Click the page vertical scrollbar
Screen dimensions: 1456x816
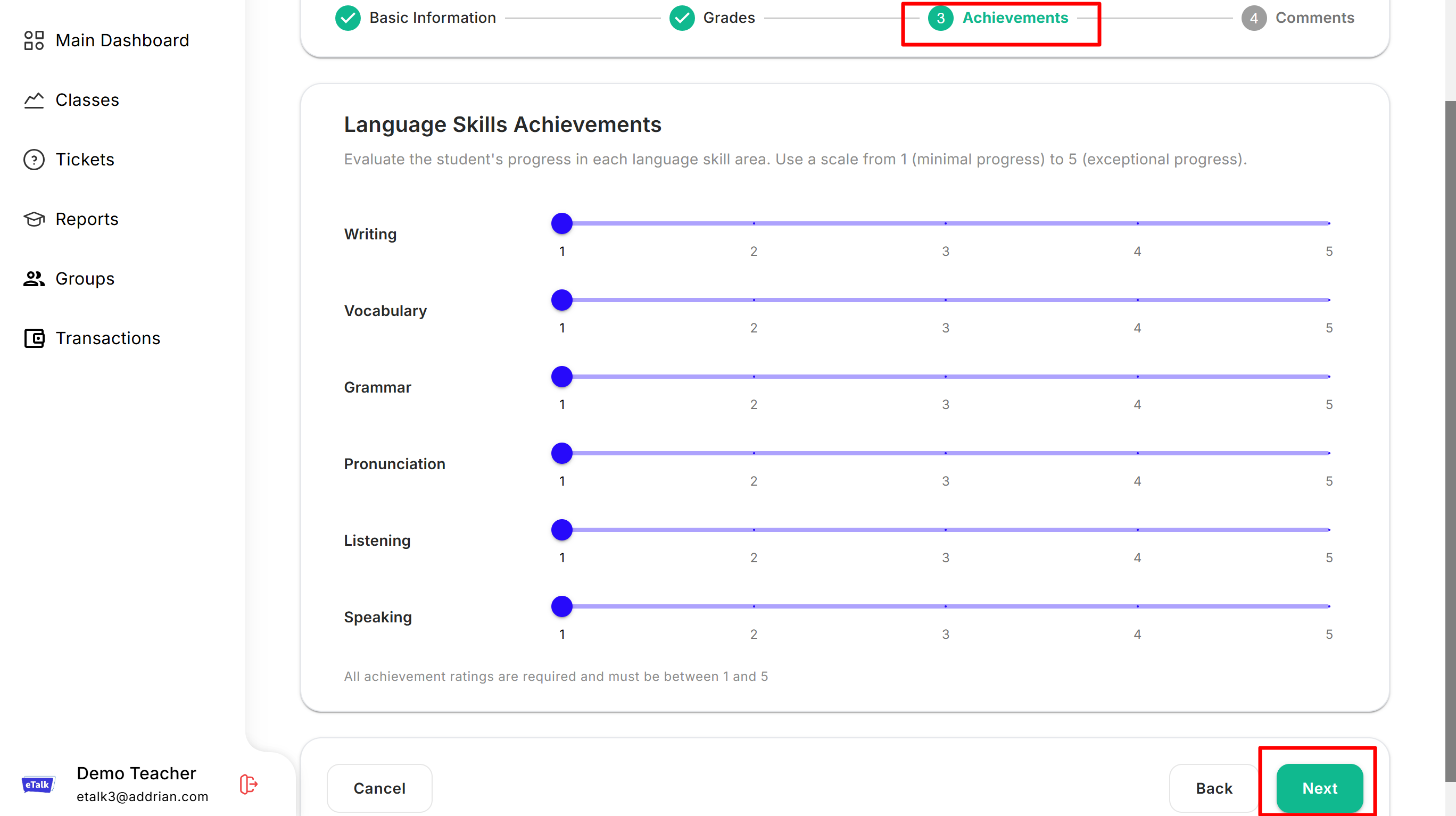pos(1450,441)
